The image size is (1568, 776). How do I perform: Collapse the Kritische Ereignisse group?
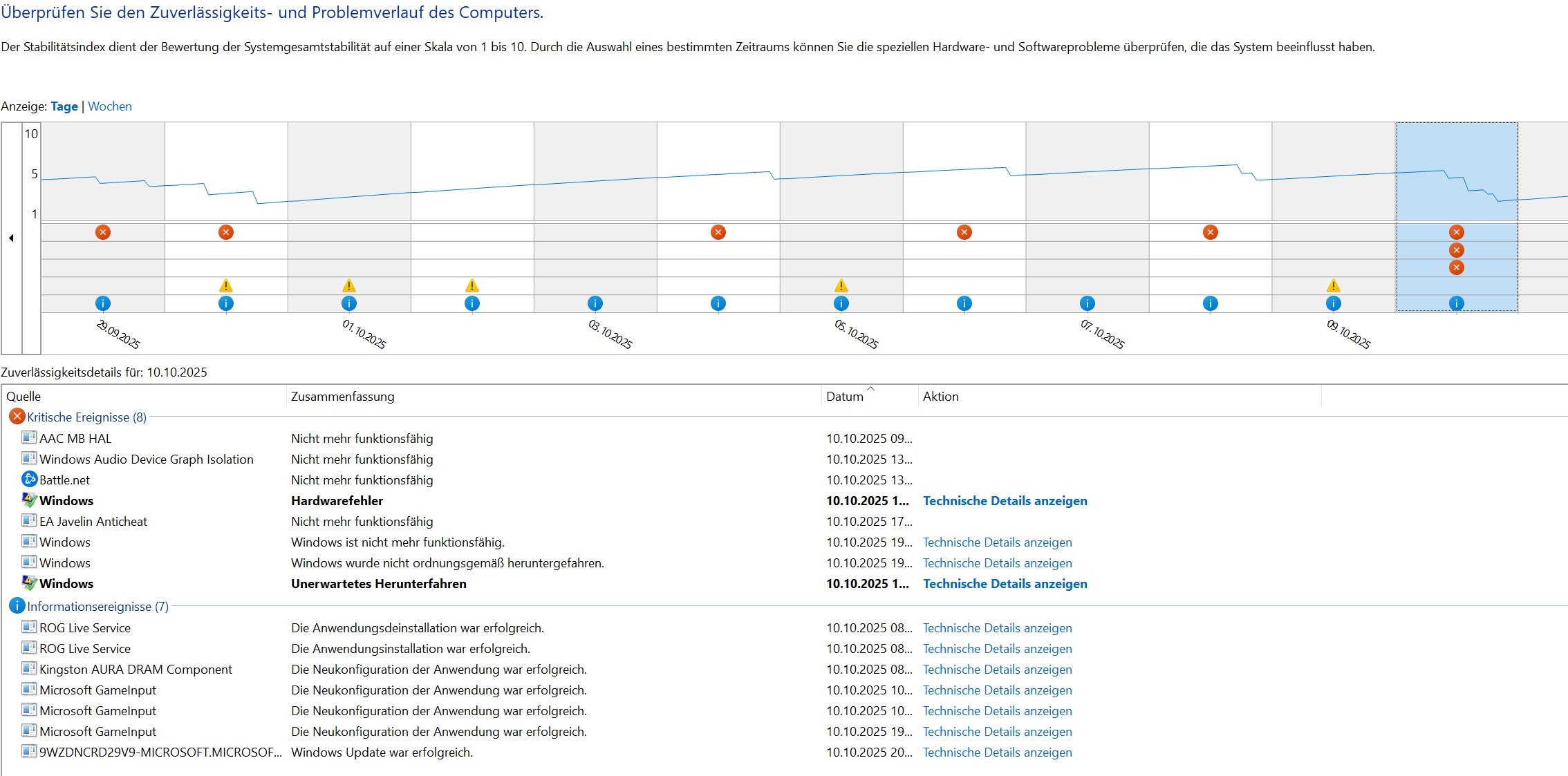point(86,417)
